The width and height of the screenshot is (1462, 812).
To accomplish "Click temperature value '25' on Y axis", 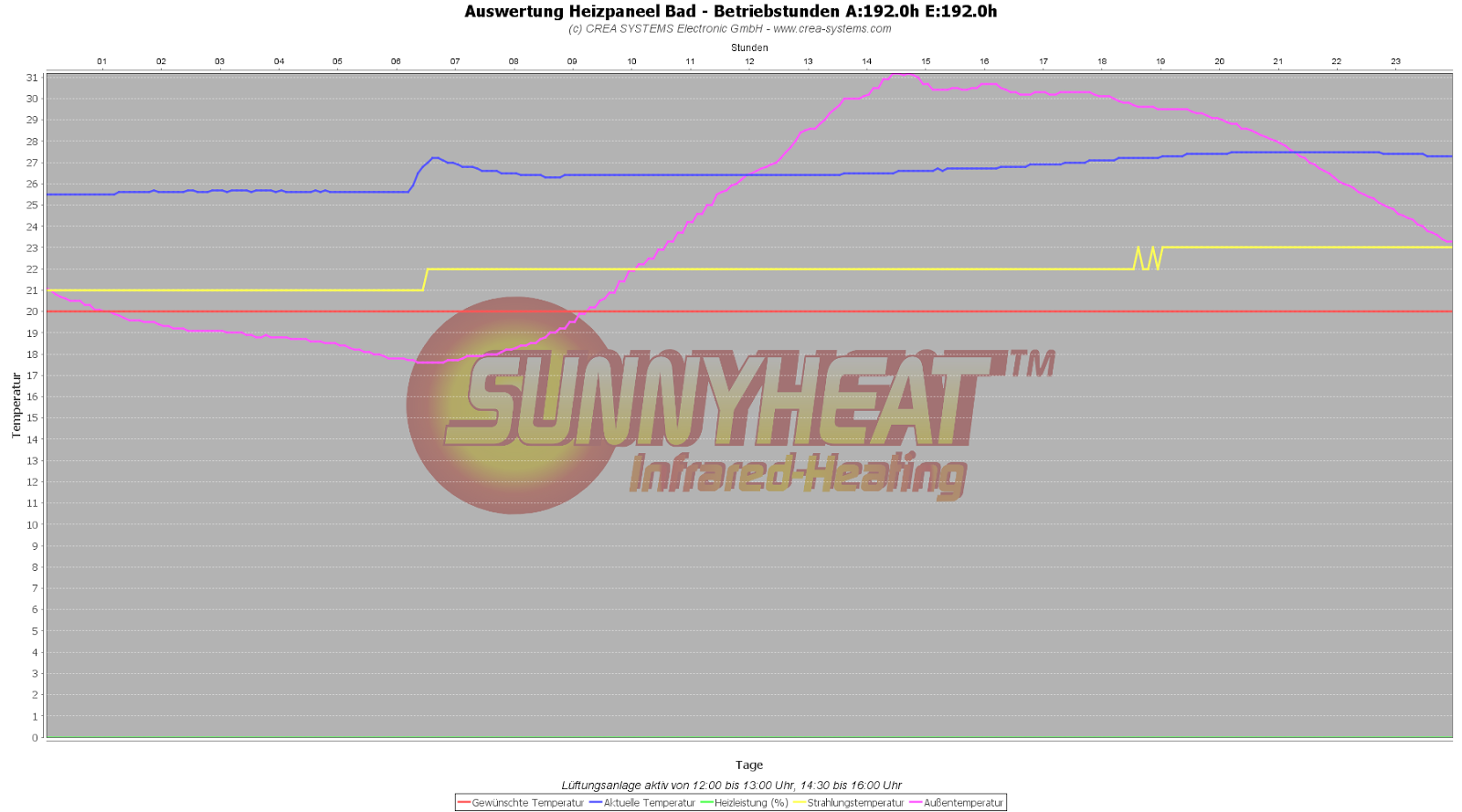I will [32, 206].
